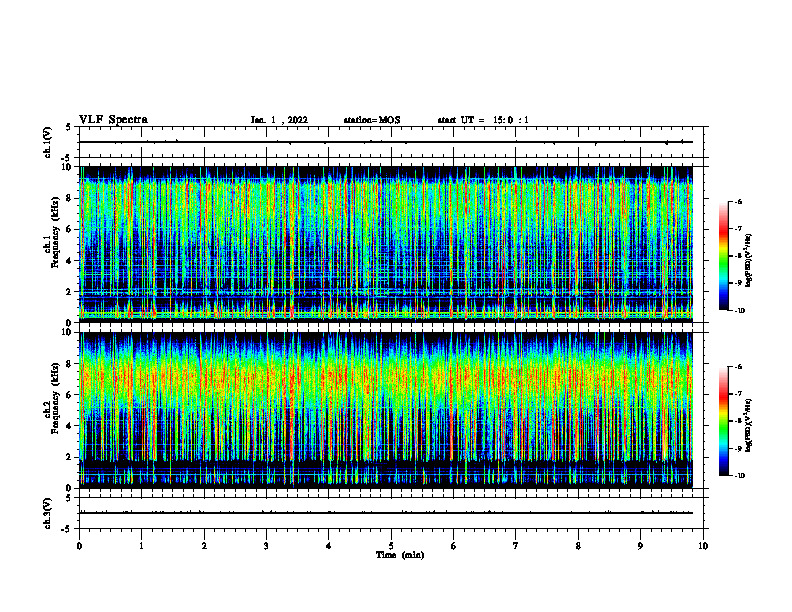The image size is (792, 612).
Task: Click the "-10" label on ch.2 colorbar
Action: coord(739,476)
